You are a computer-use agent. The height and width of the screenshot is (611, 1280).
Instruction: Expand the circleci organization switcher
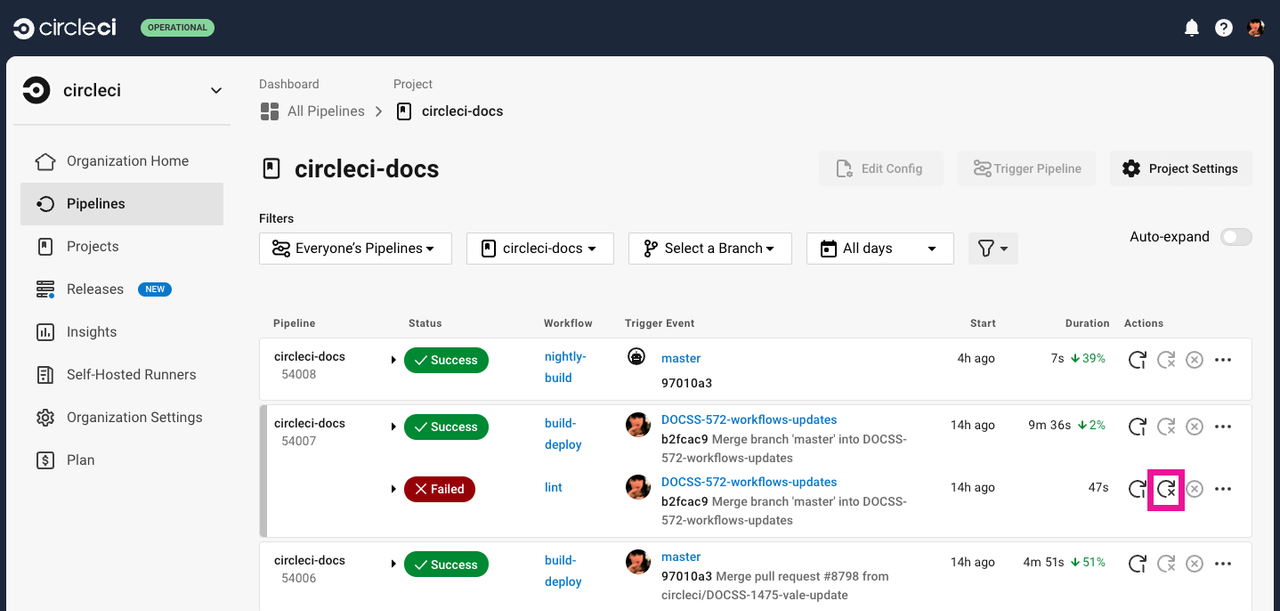click(x=216, y=91)
